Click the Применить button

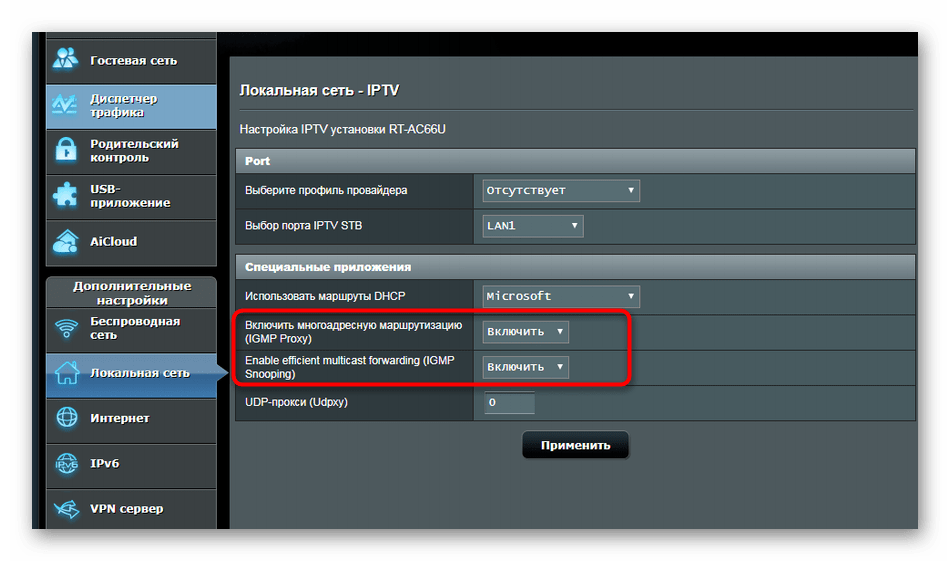tap(575, 445)
